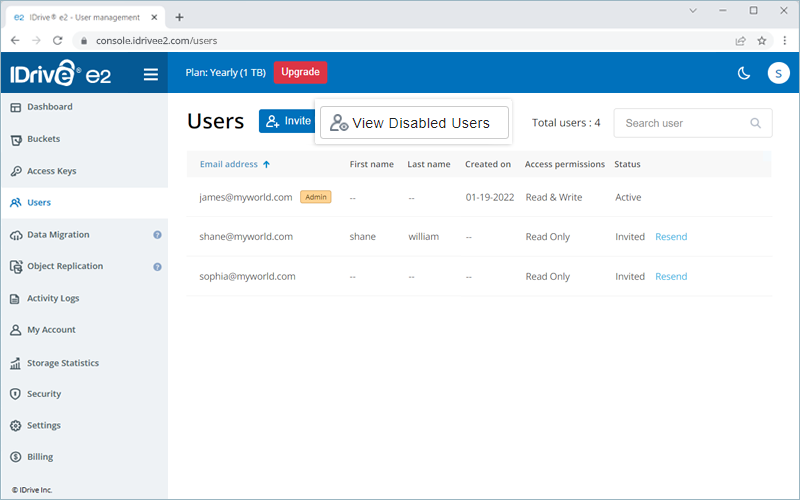Image resolution: width=800 pixels, height=500 pixels.
Task: Switch to dark mode moon icon
Action: click(744, 73)
